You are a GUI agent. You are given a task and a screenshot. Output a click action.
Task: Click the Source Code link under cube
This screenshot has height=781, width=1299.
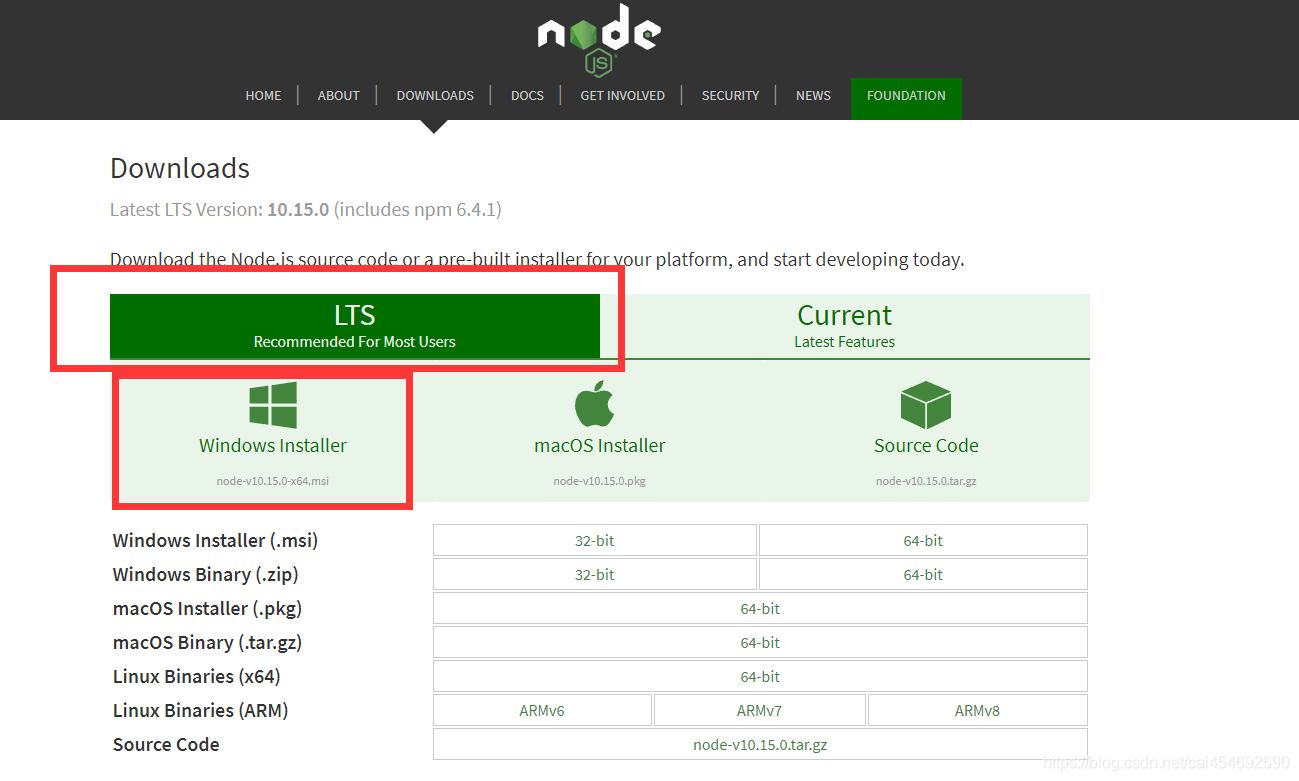coord(926,445)
